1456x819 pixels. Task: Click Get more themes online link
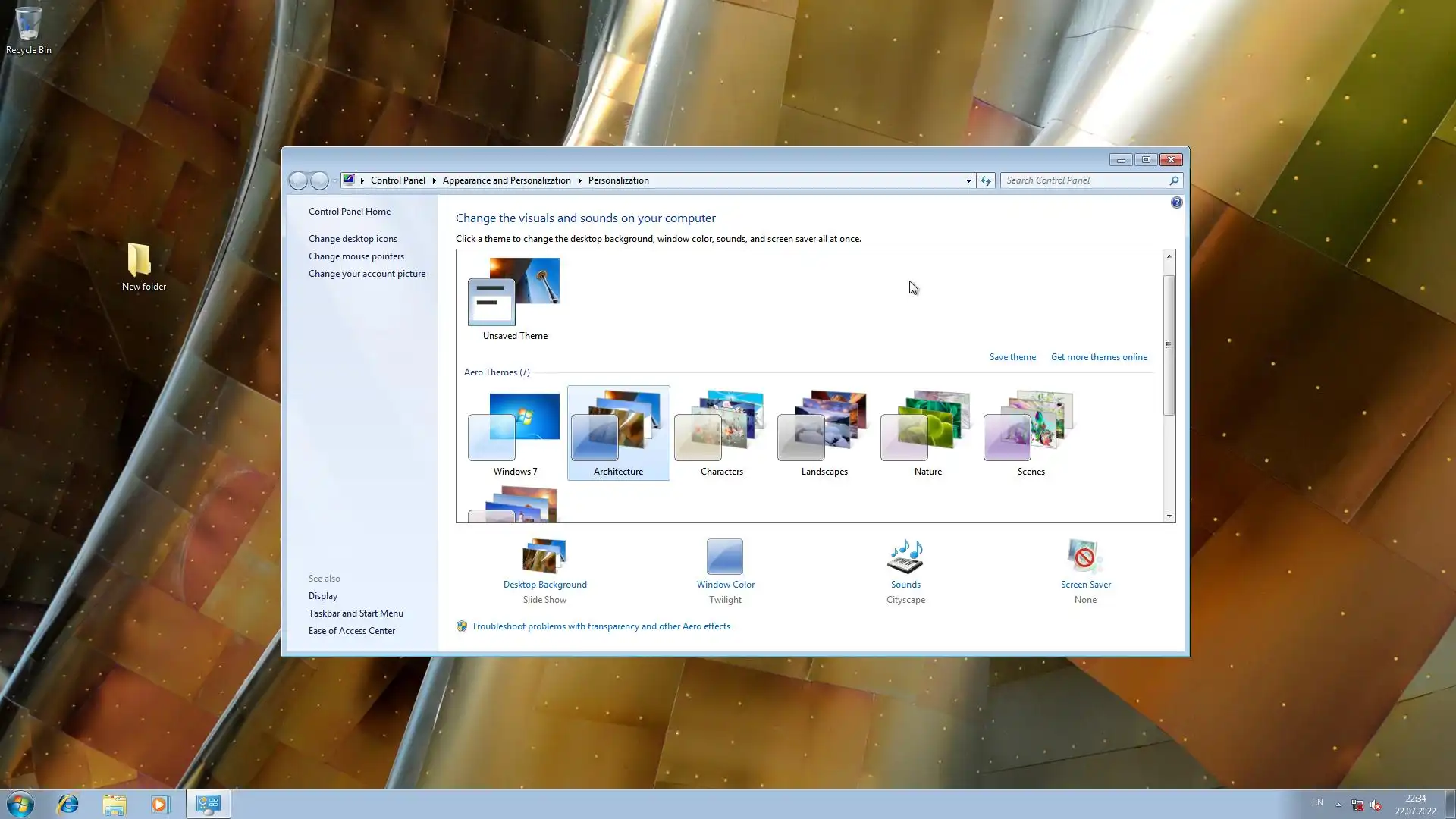[1099, 357]
